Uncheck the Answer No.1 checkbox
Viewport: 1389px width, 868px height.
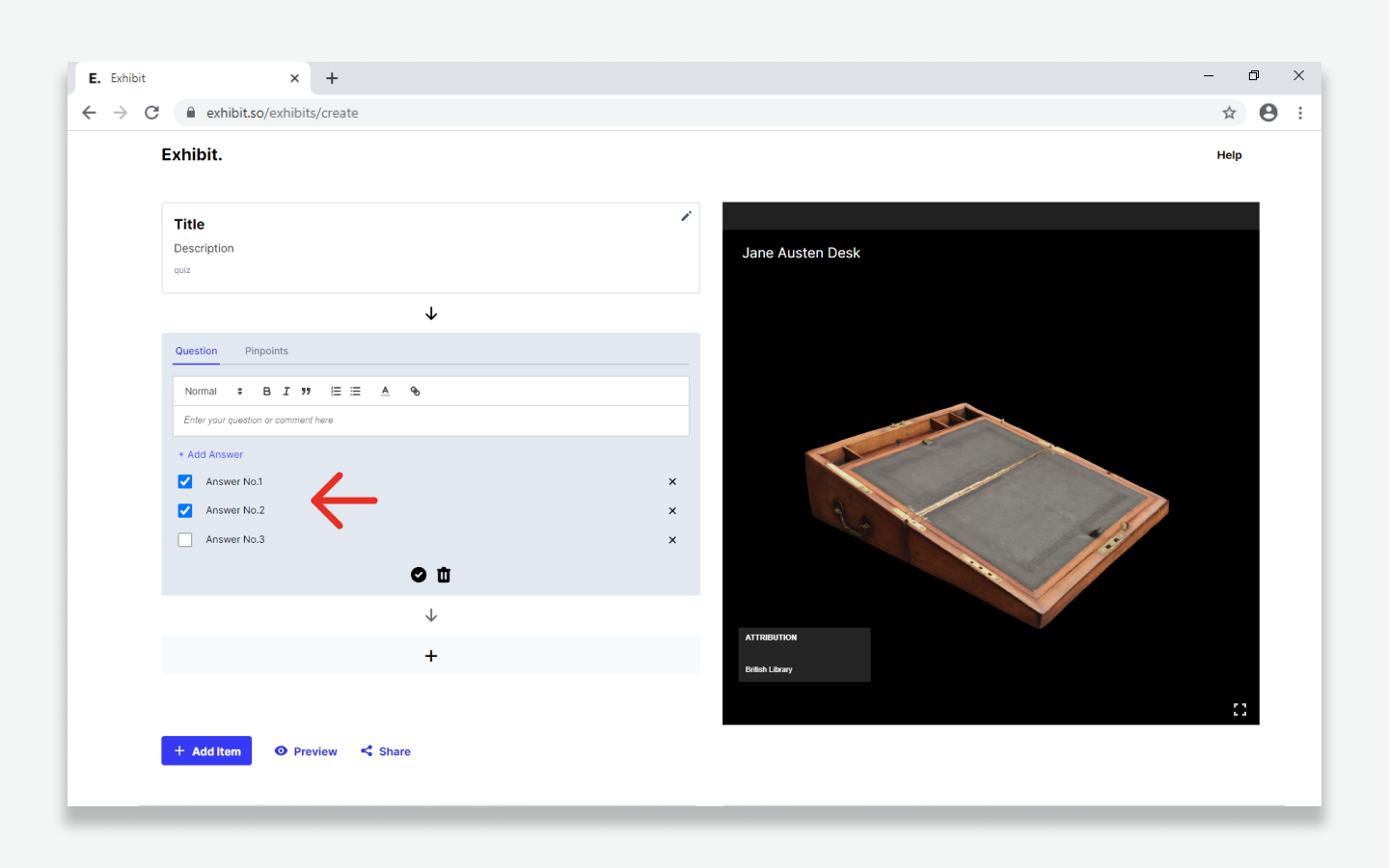185,482
